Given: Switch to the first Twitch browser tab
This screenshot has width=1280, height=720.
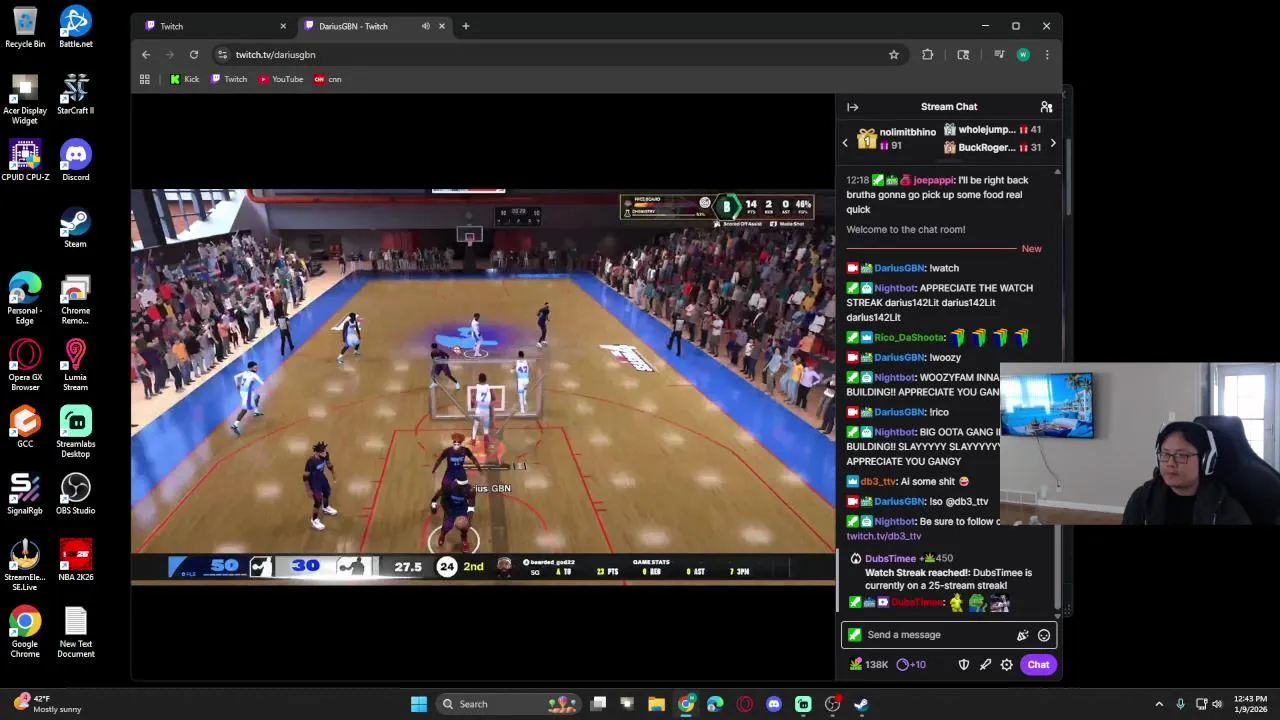Looking at the screenshot, I should coord(215,26).
